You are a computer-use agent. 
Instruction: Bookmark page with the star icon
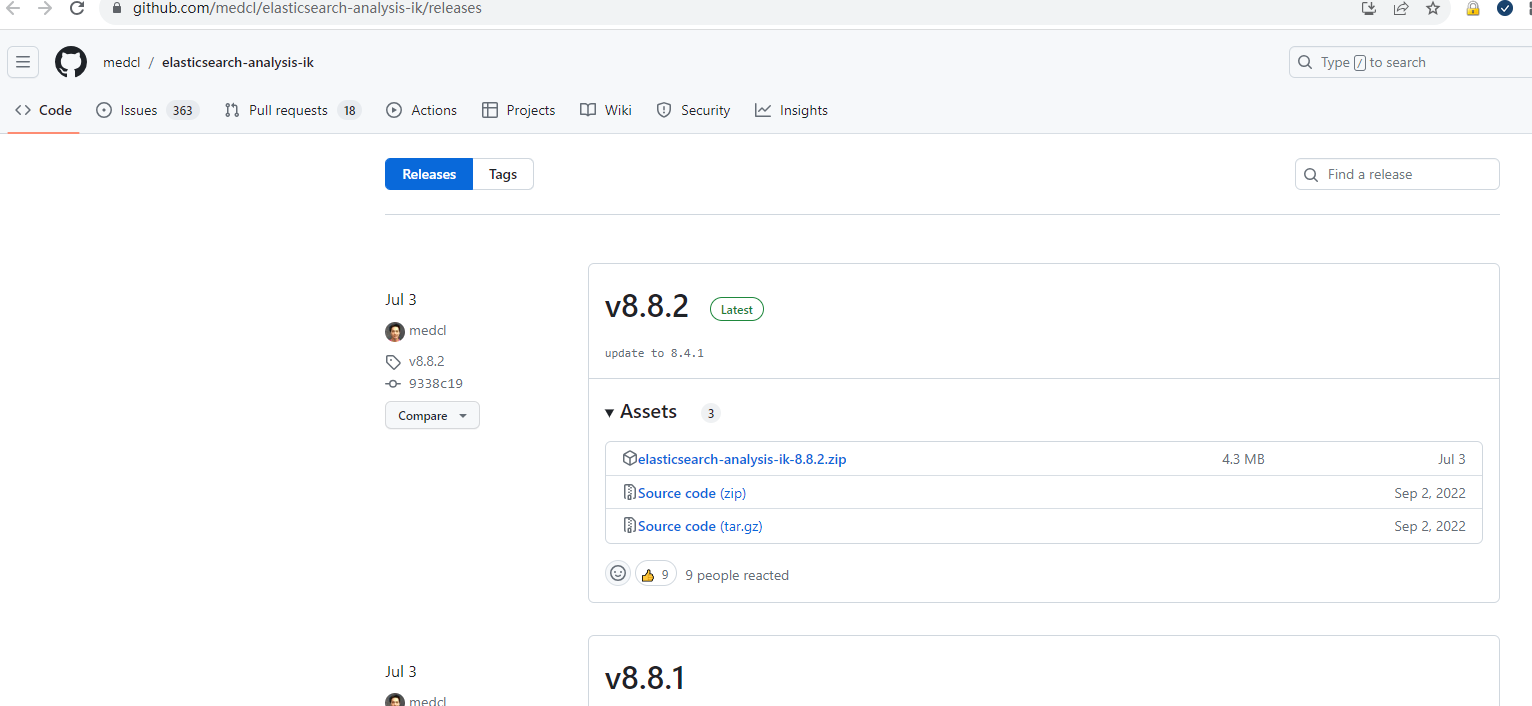[1433, 8]
